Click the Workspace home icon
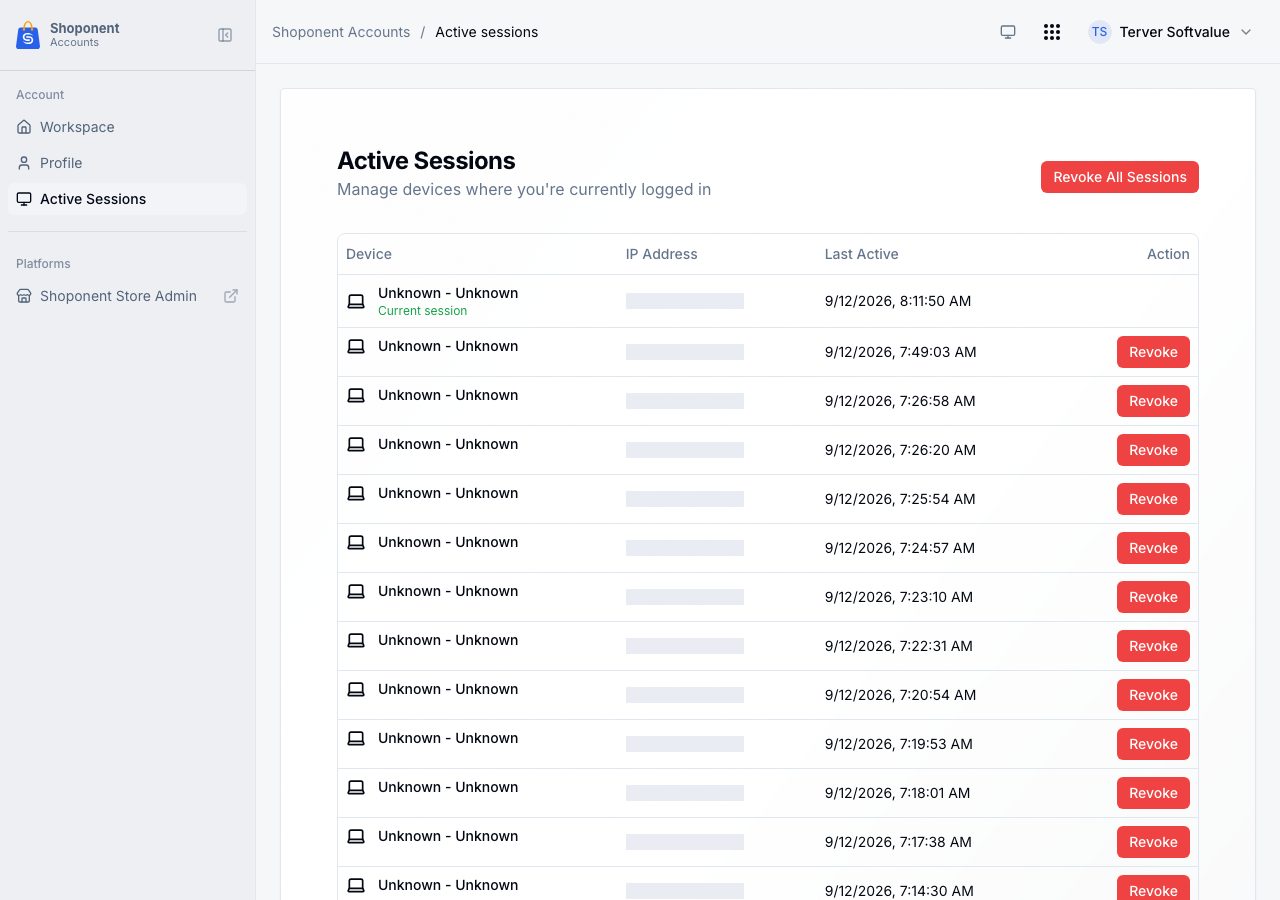Image resolution: width=1280 pixels, height=900 pixels. (24, 127)
